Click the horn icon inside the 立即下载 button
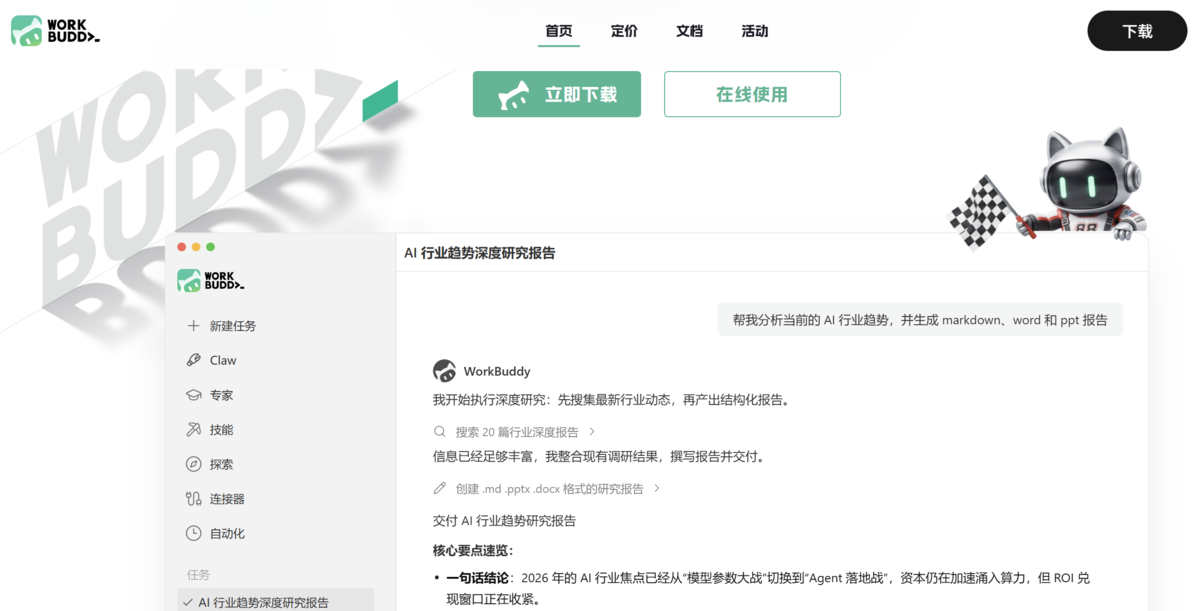This screenshot has height=611, width=1200. pyautogui.click(x=514, y=95)
